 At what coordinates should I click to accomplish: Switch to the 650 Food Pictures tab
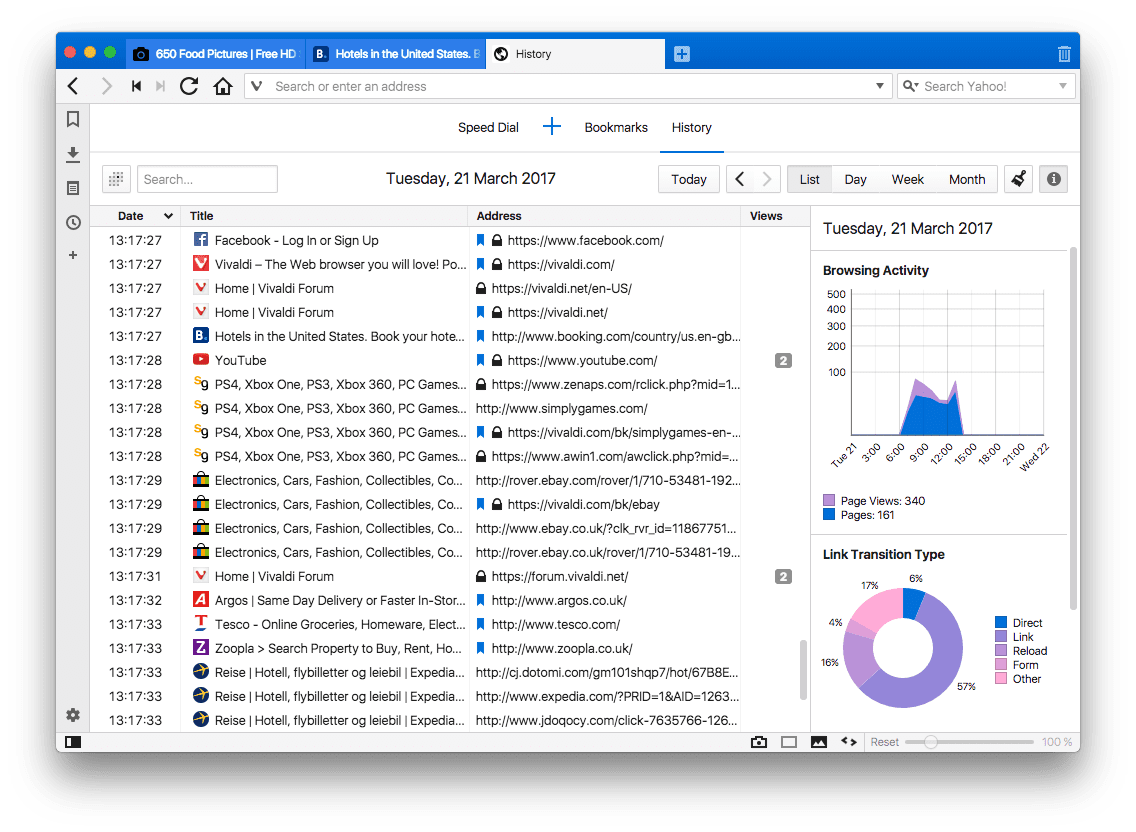click(x=215, y=54)
